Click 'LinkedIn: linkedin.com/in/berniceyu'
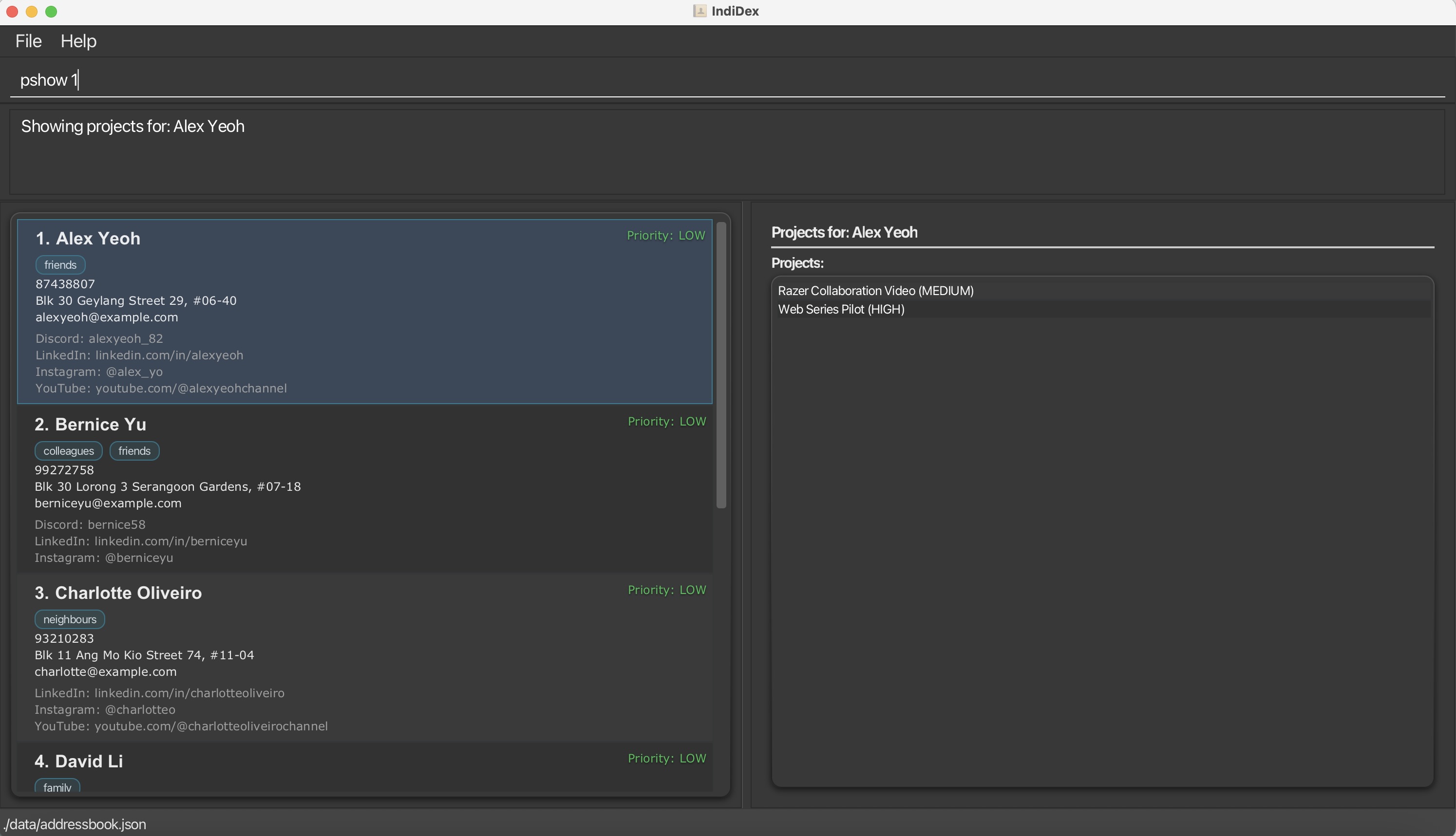 click(141, 541)
